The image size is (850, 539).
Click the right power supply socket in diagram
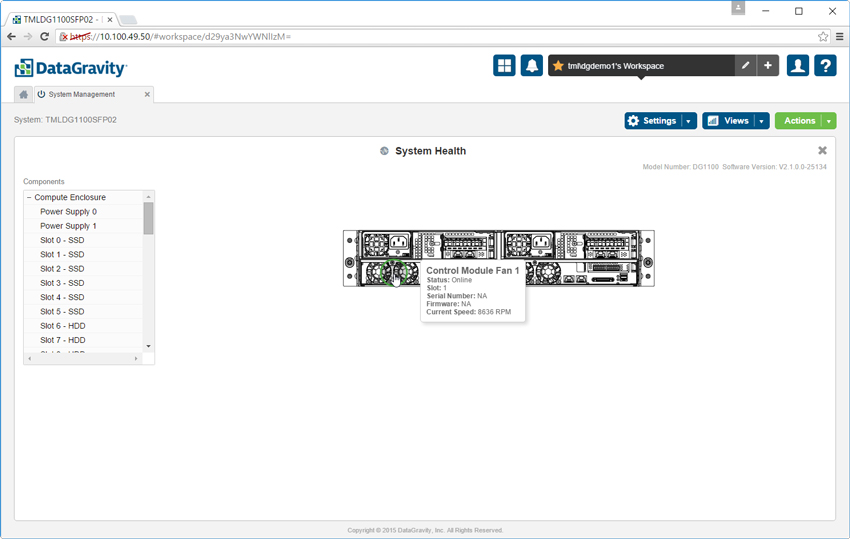542,242
